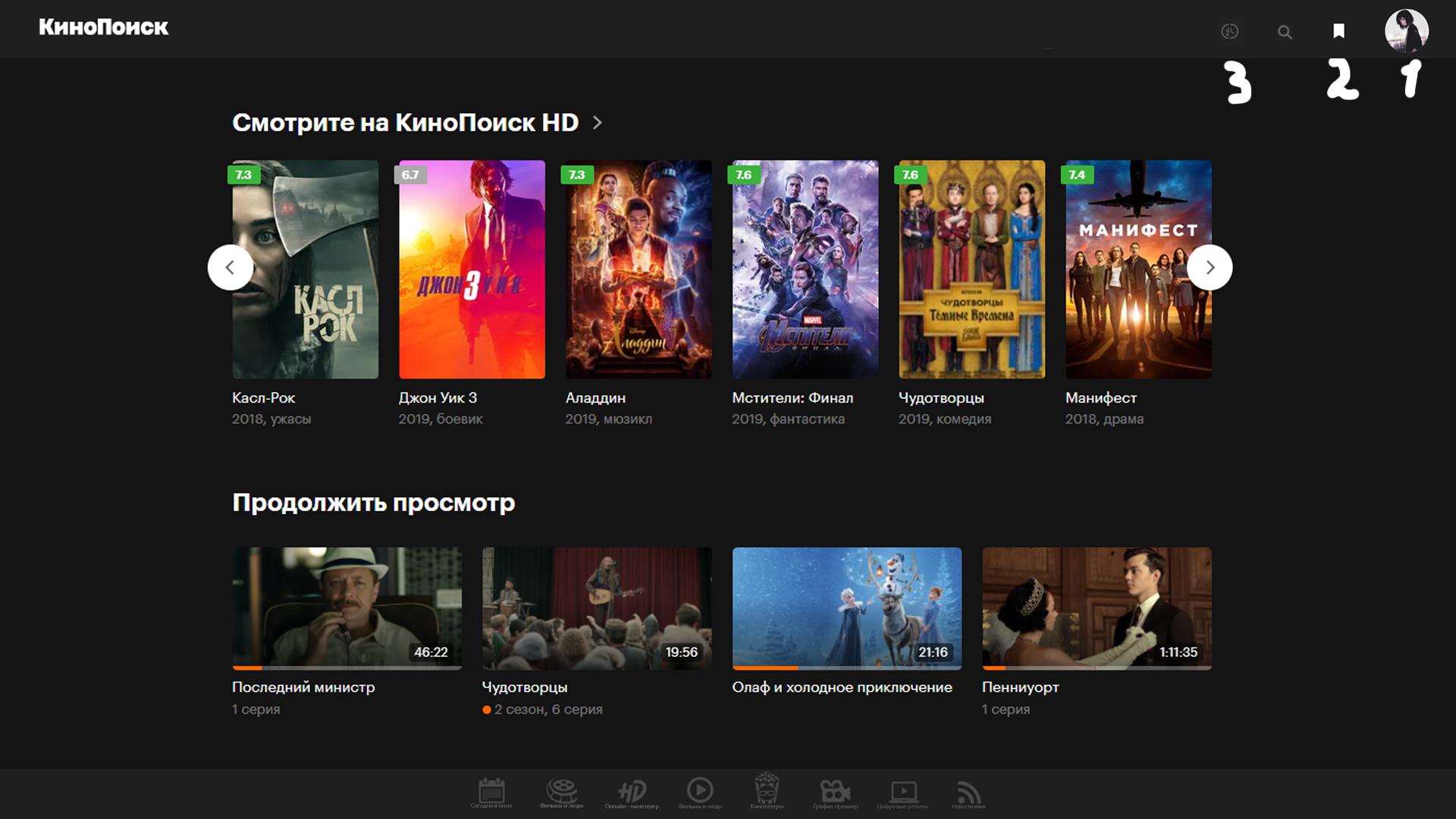Click the title 'Мстители: Финал'
This screenshot has width=1456, height=819.
point(792,397)
